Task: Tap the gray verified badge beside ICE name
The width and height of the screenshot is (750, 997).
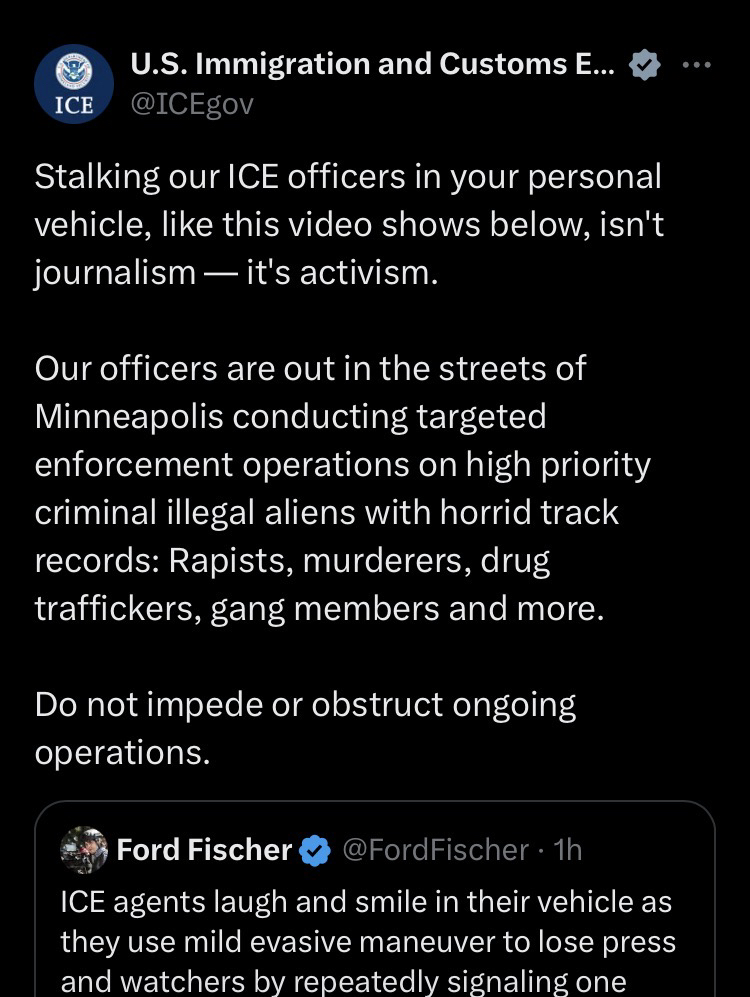Action: (643, 66)
